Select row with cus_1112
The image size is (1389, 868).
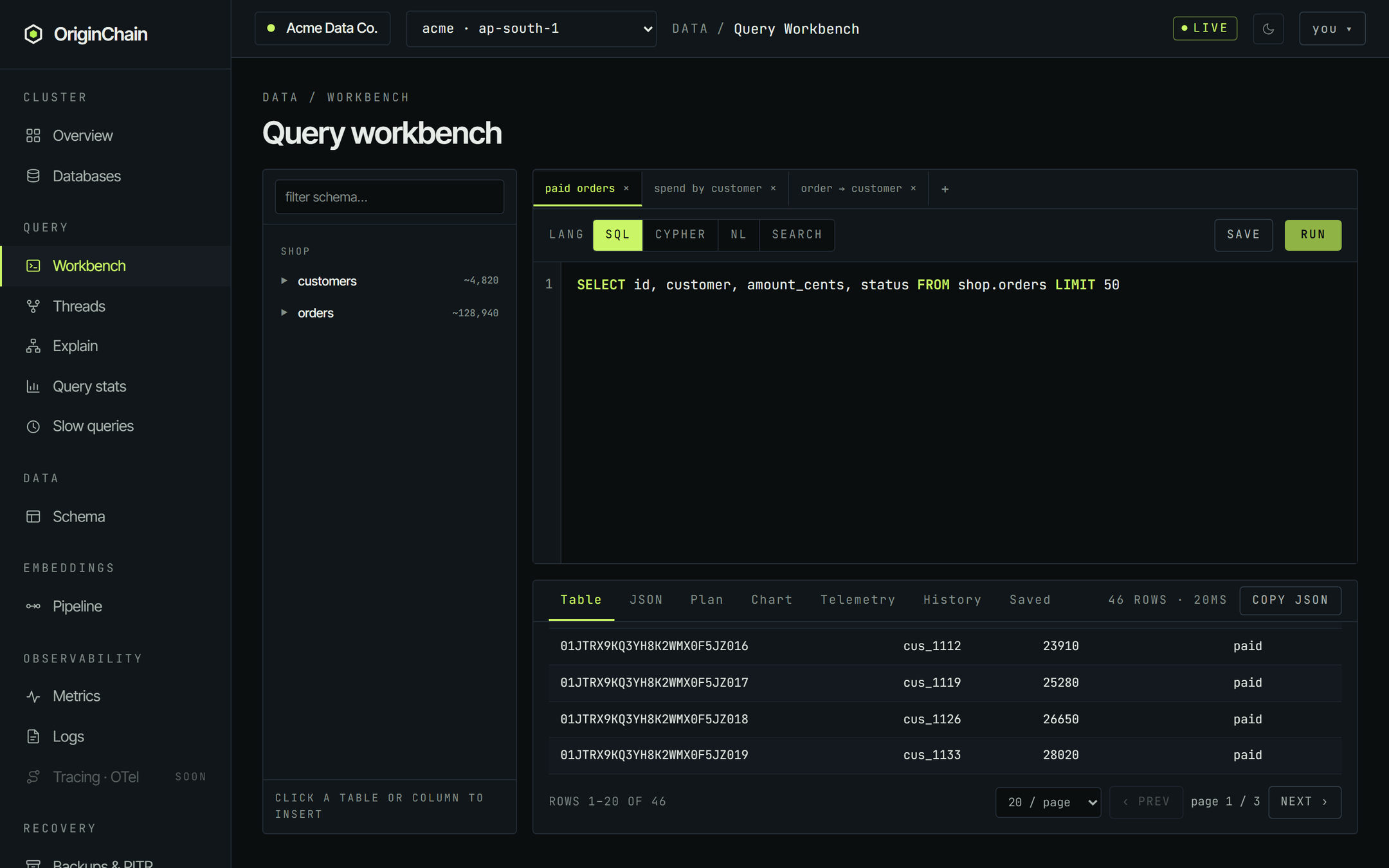coord(945,646)
